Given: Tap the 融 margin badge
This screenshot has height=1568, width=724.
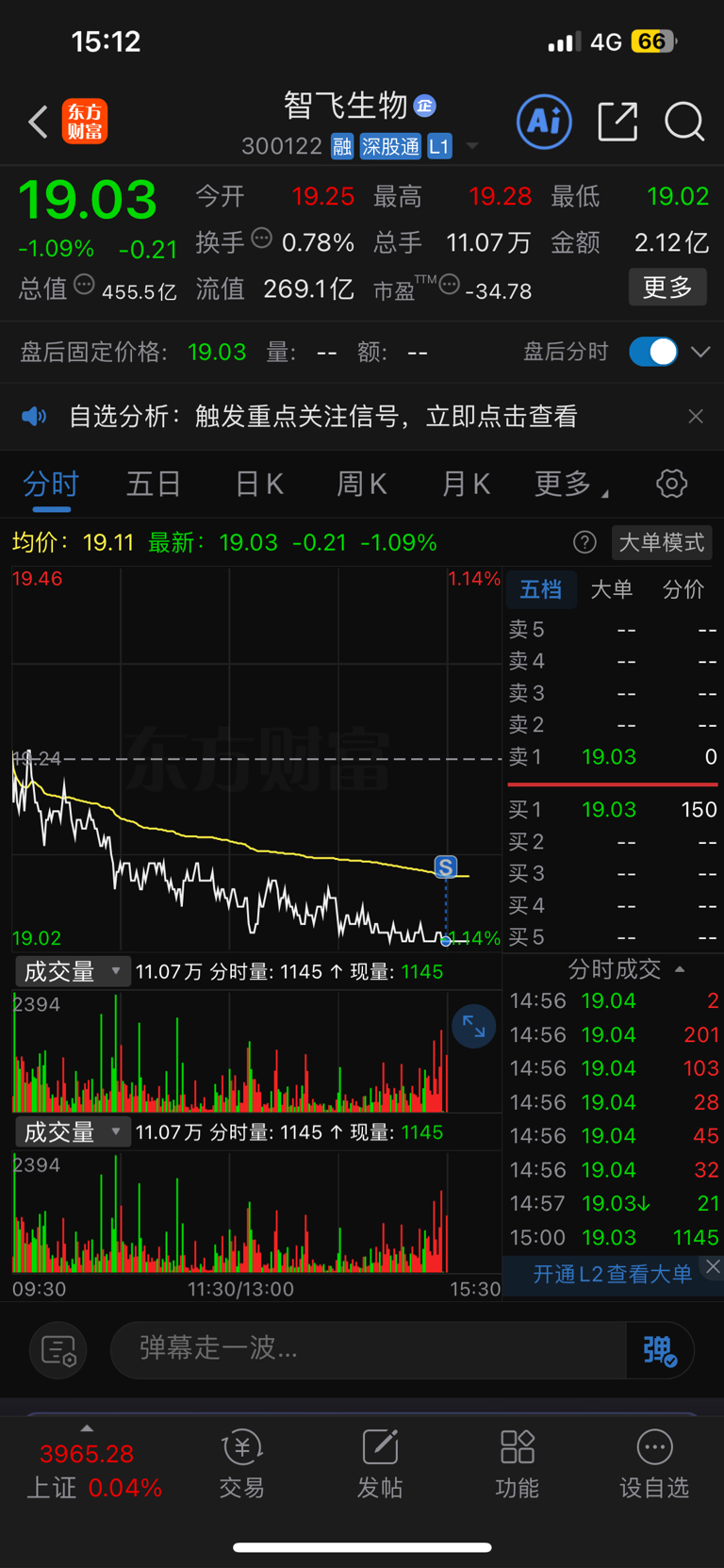Looking at the screenshot, I should pyautogui.click(x=341, y=146).
